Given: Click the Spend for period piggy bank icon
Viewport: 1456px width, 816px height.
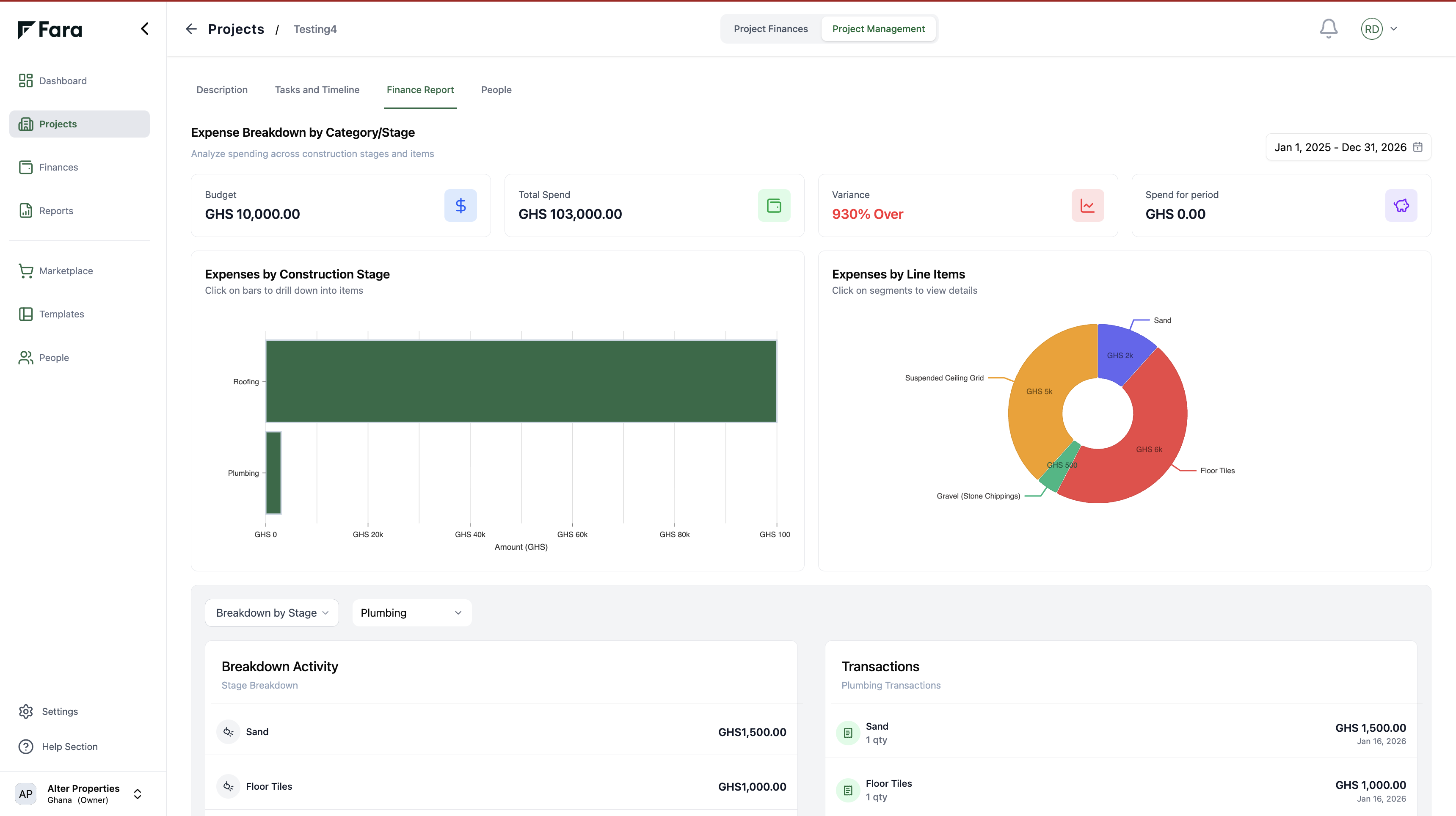Looking at the screenshot, I should 1401,205.
